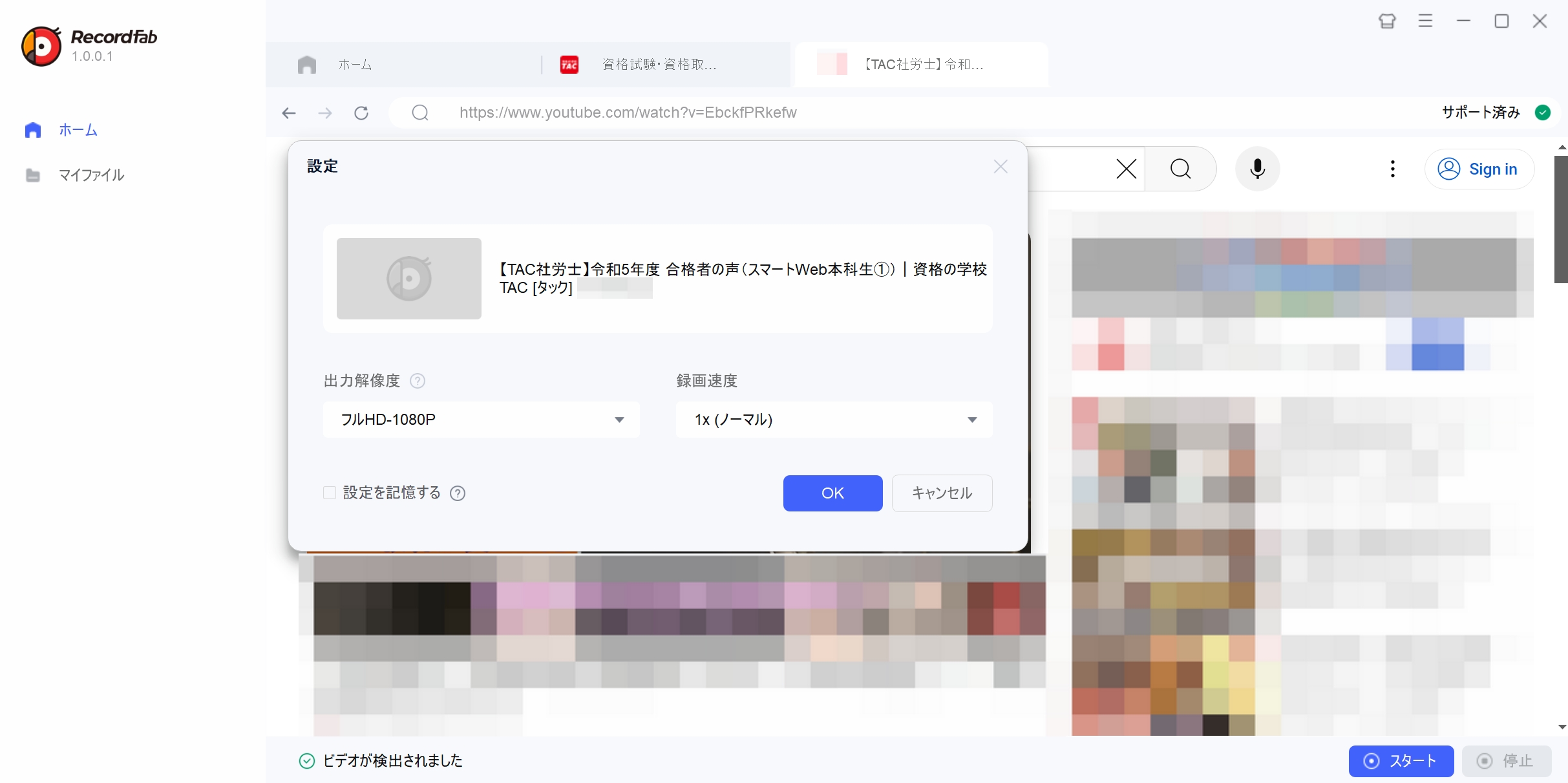The image size is (1568, 783).
Task: Open the T-shirt skin icon
Action: 1387,21
